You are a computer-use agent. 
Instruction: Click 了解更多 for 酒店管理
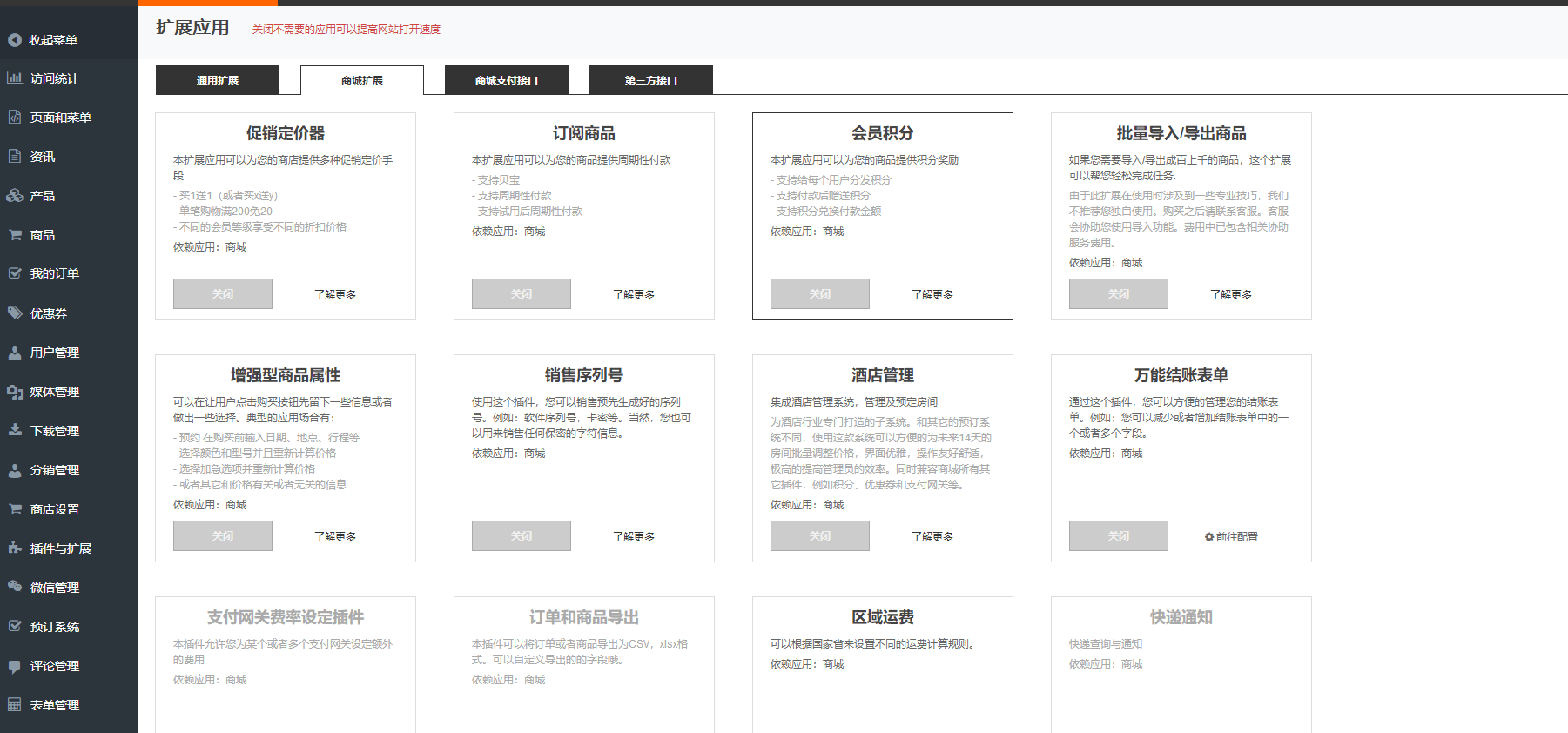pos(932,537)
